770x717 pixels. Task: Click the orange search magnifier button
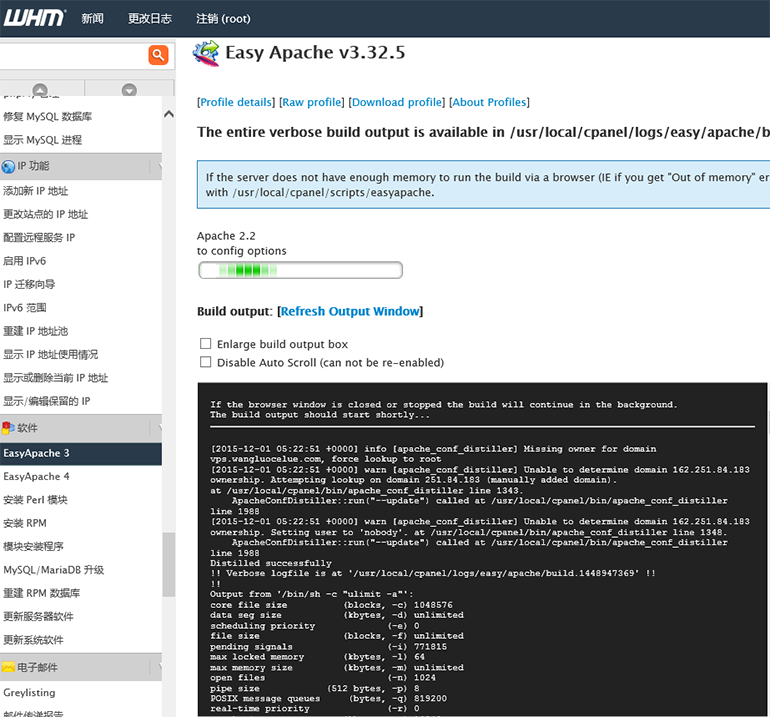tap(158, 55)
